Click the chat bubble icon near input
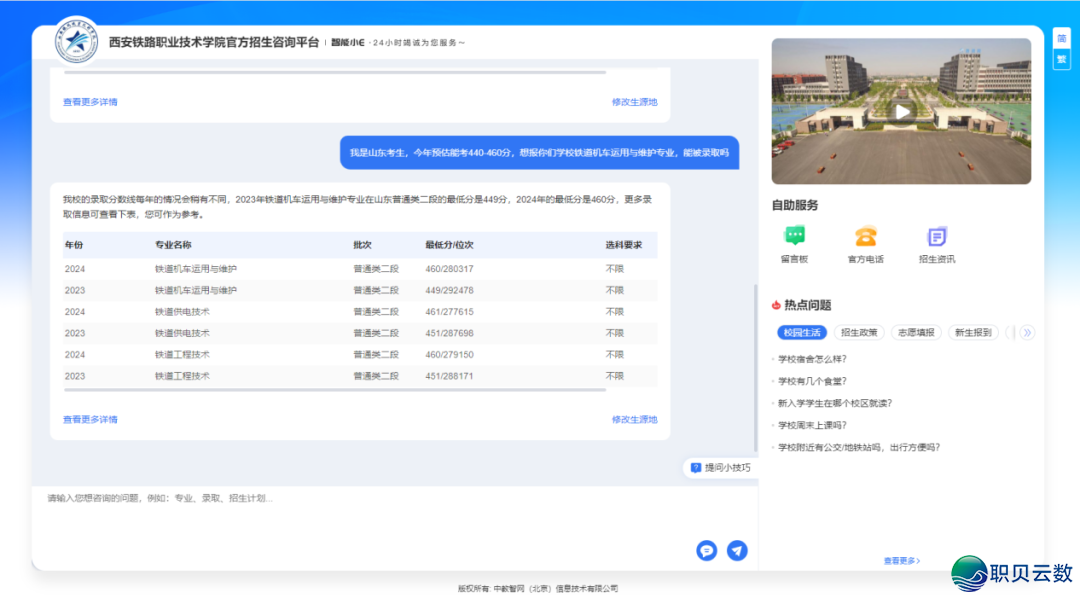 click(x=707, y=550)
